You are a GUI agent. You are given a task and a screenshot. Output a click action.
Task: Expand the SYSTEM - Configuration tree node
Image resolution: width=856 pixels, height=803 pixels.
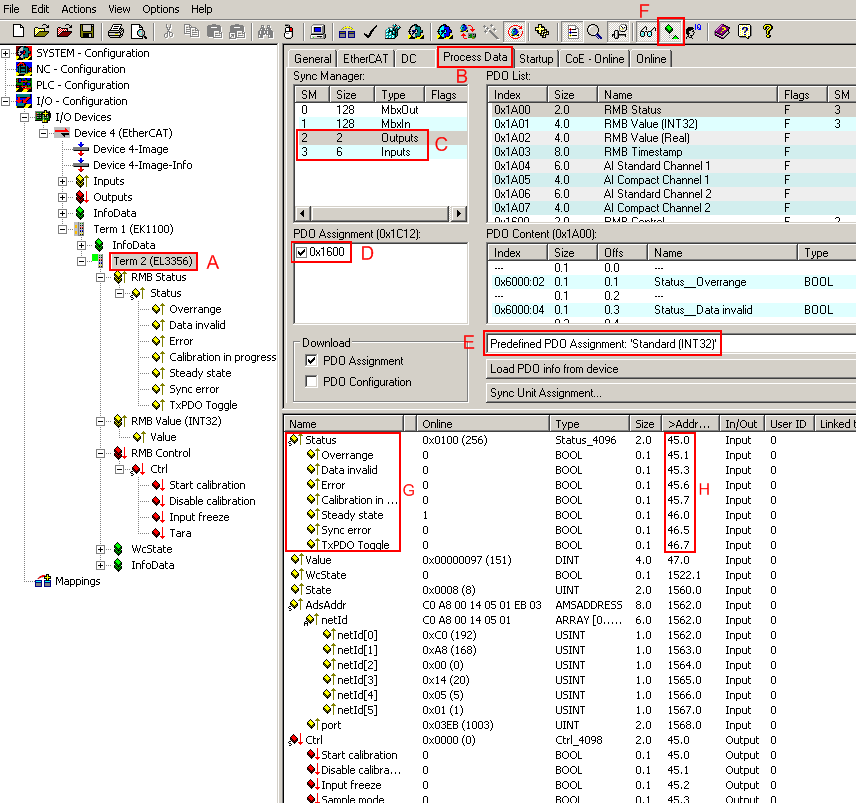tap(5, 53)
